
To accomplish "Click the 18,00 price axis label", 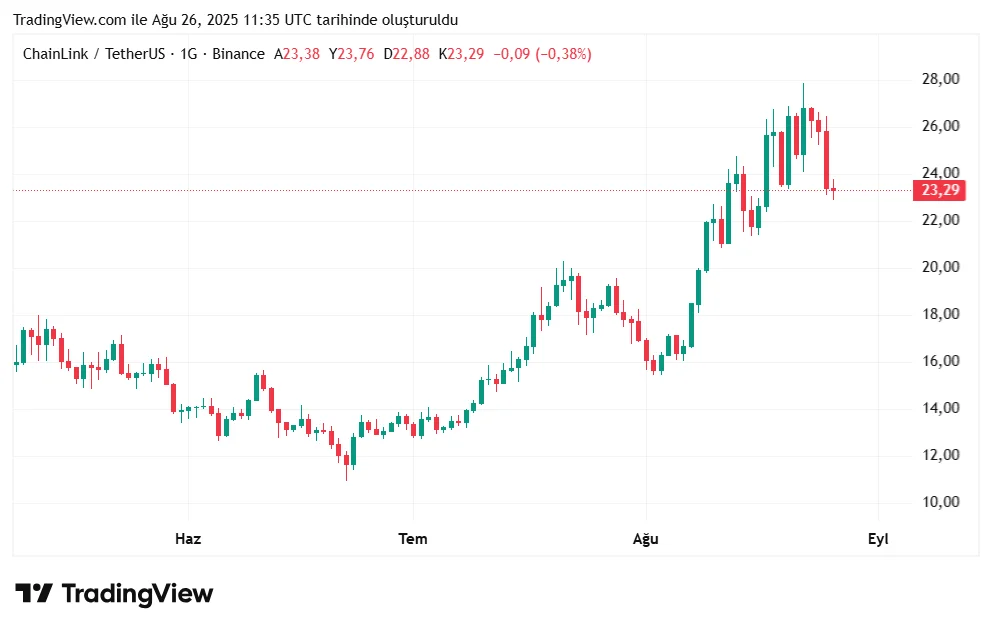I will point(941,314).
